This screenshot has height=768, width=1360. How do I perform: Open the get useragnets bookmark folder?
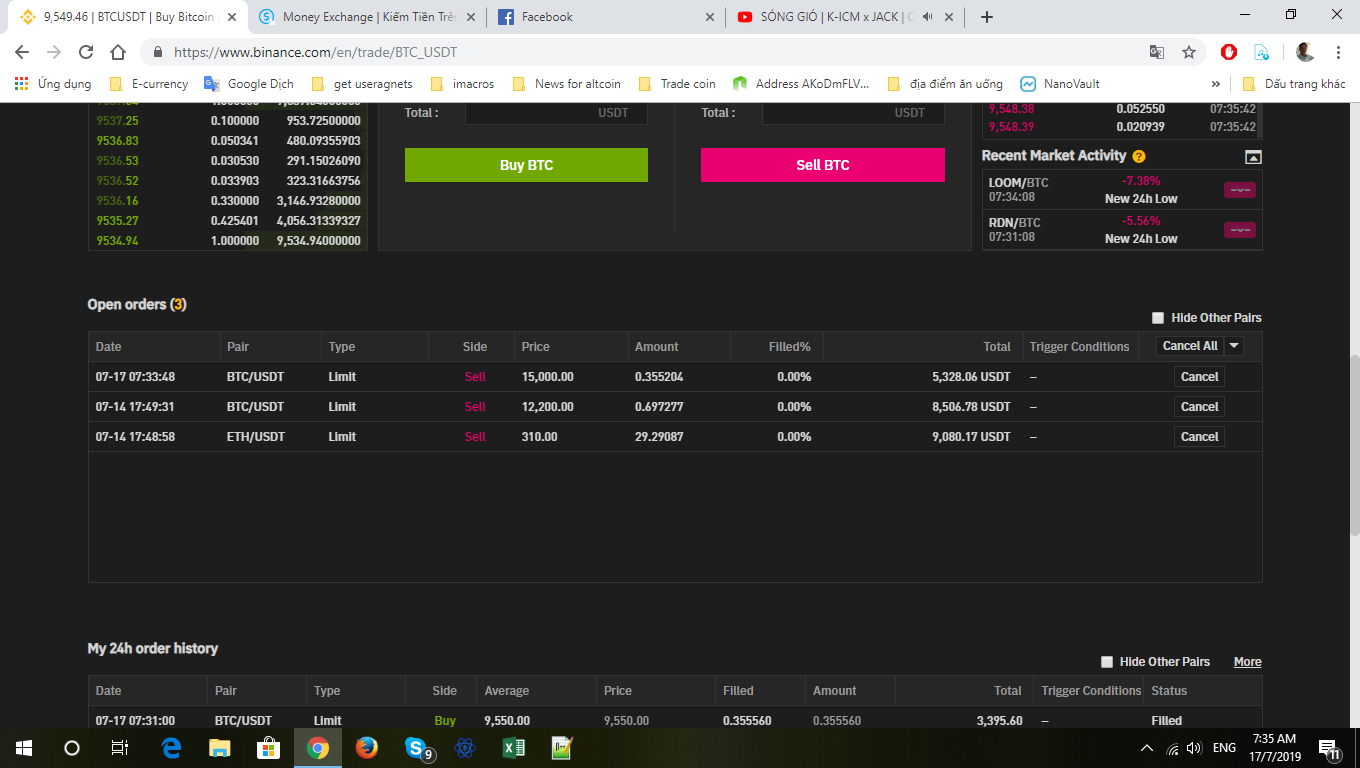pos(362,84)
